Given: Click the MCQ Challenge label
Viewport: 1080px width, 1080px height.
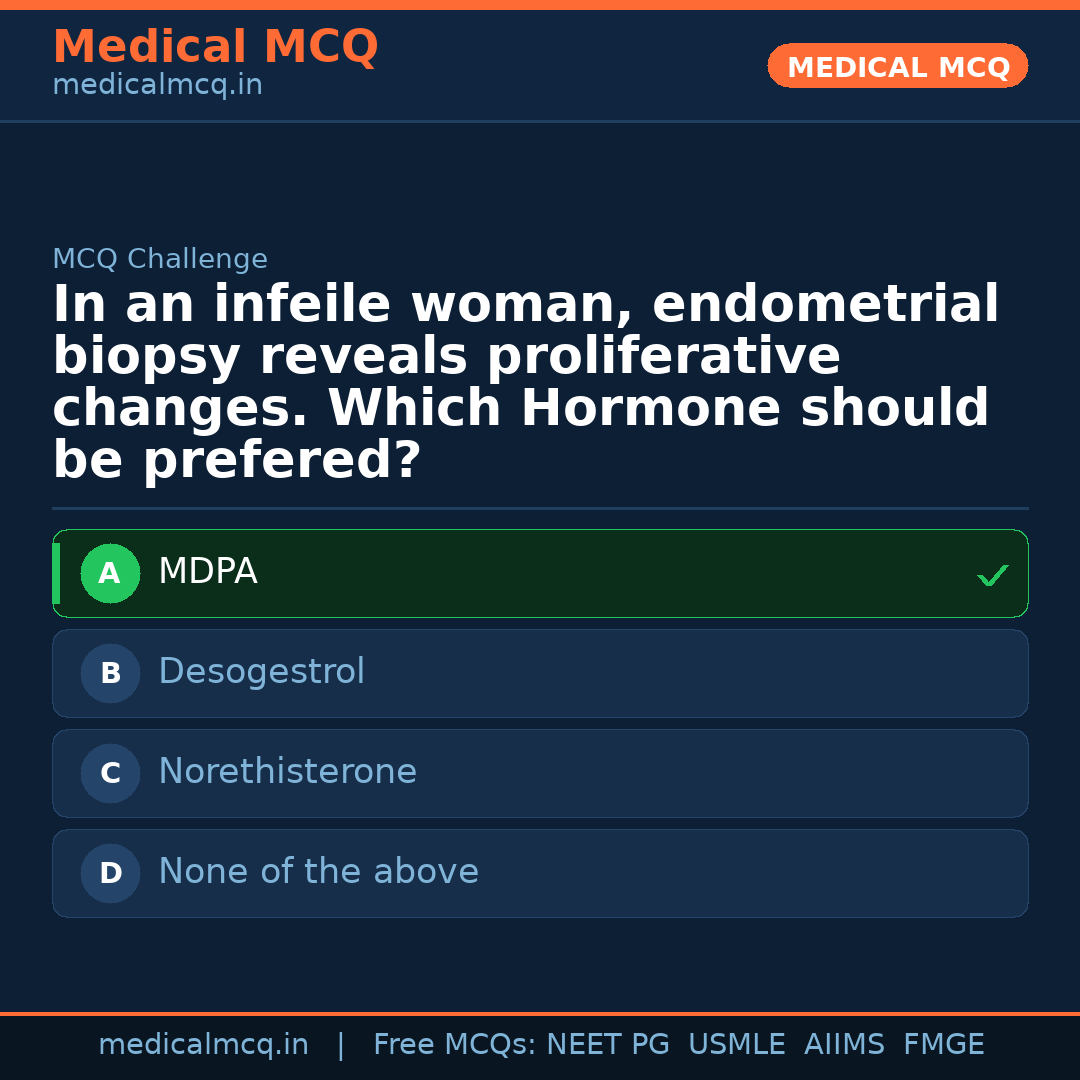Looking at the screenshot, I should 160,260.
